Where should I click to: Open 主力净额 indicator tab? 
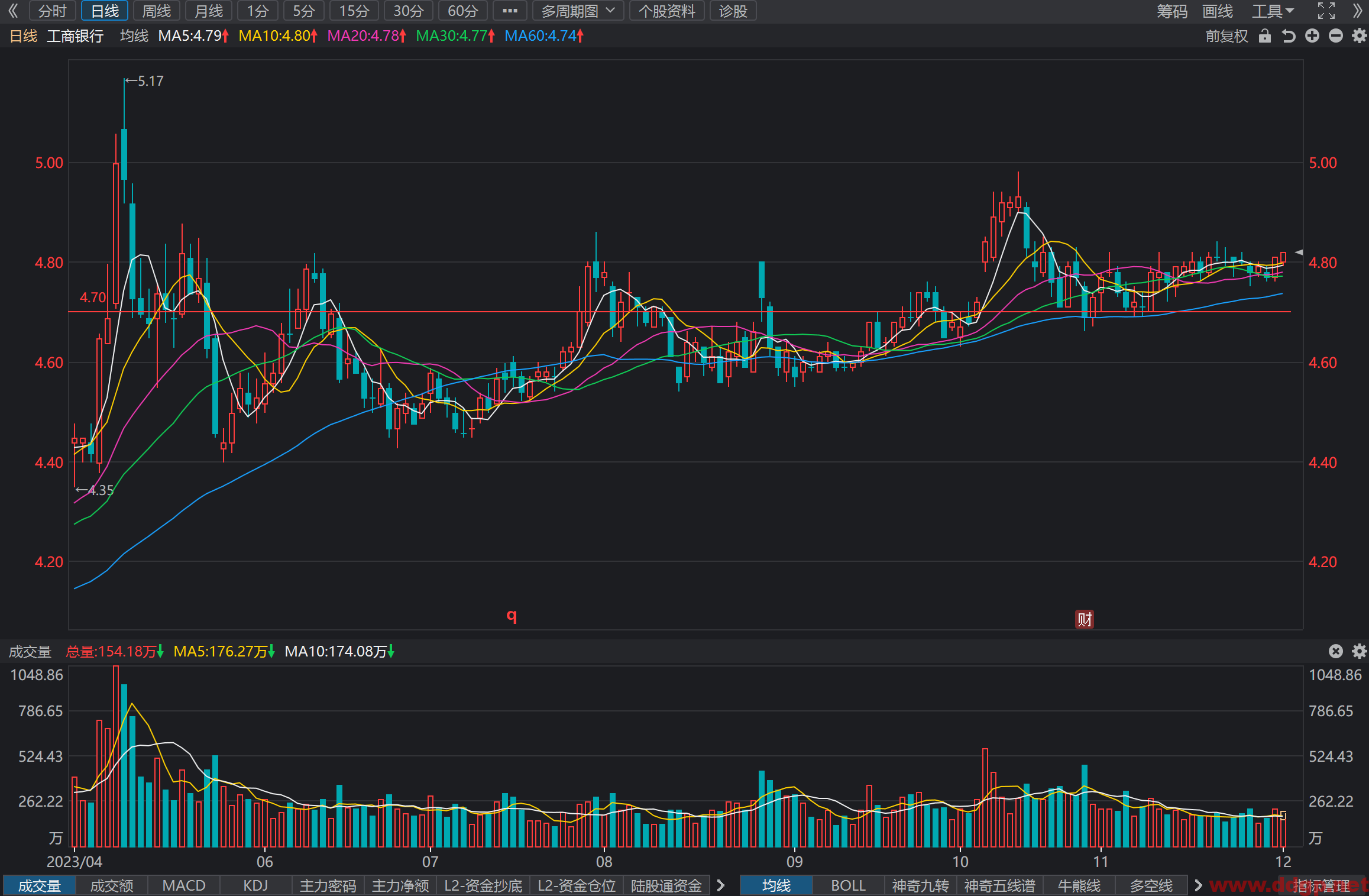(x=400, y=885)
